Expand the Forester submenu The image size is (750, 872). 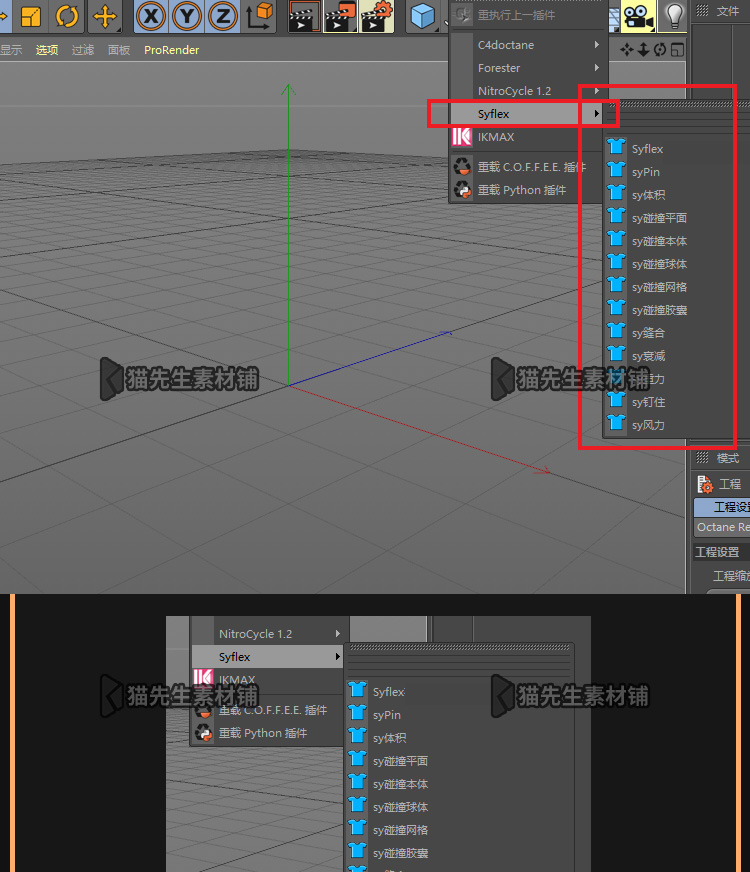[x=528, y=68]
